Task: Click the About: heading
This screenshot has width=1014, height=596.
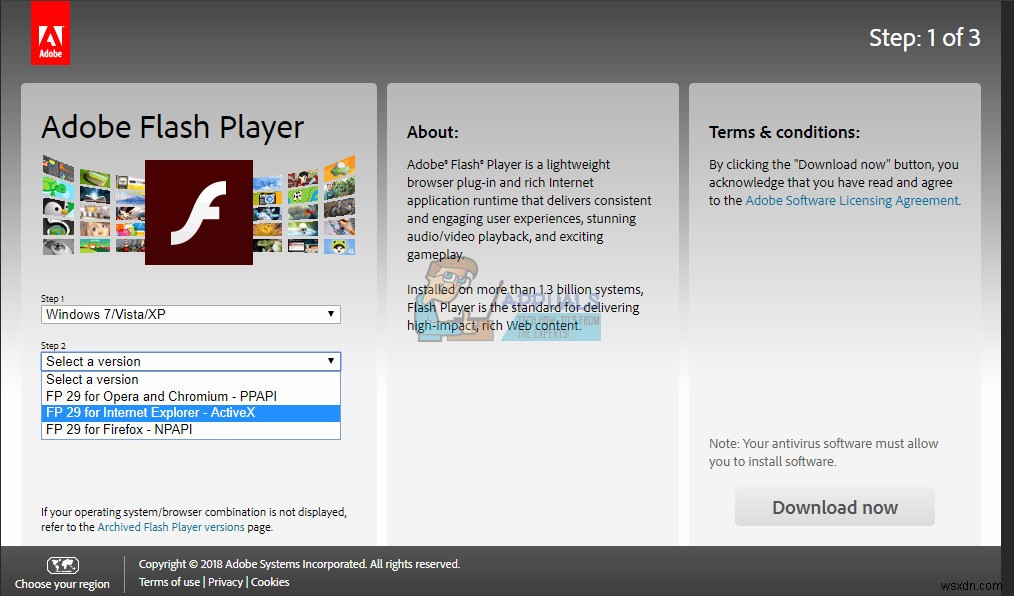Action: (x=433, y=132)
